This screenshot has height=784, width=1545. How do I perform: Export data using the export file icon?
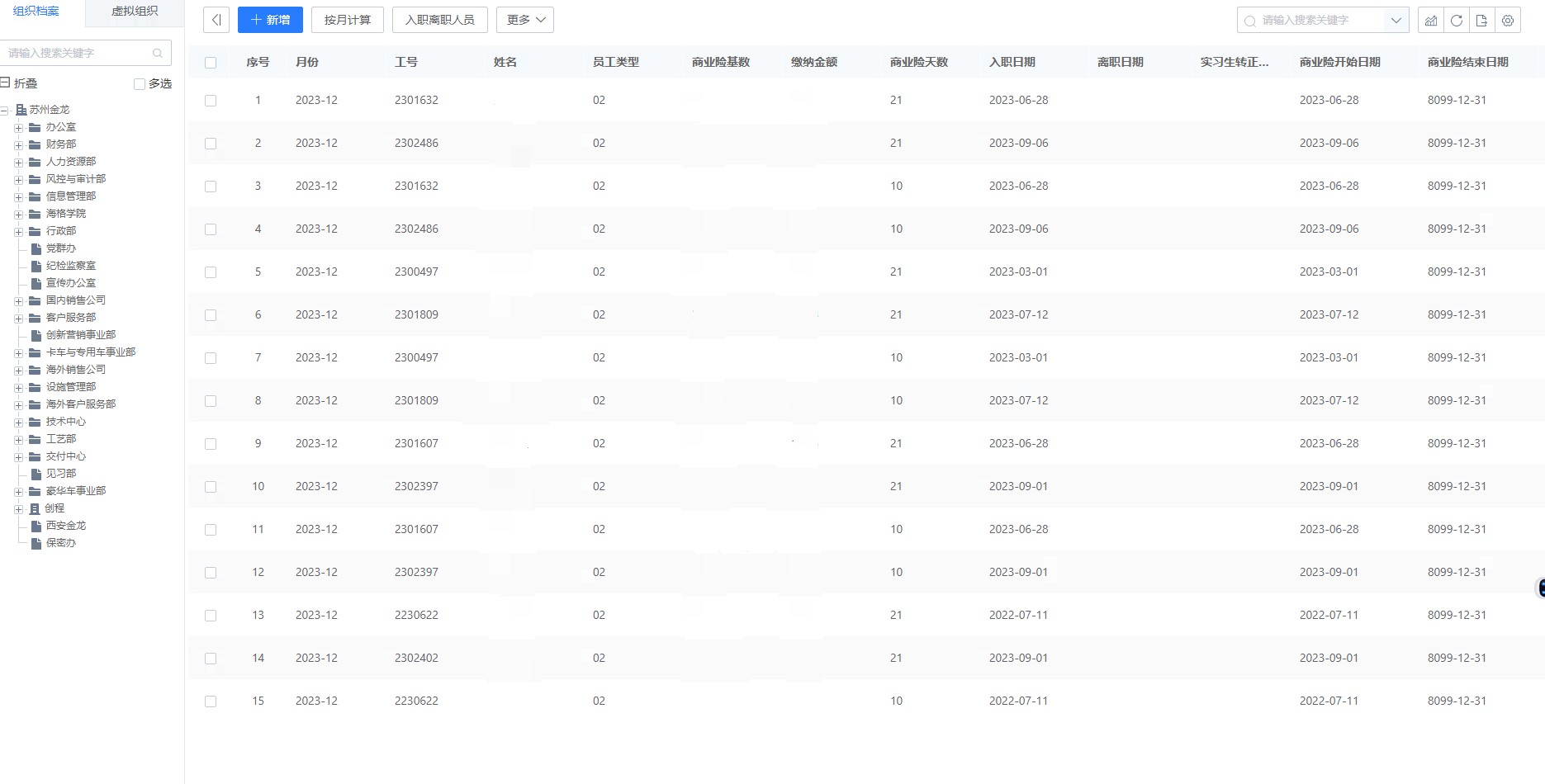pos(1481,20)
